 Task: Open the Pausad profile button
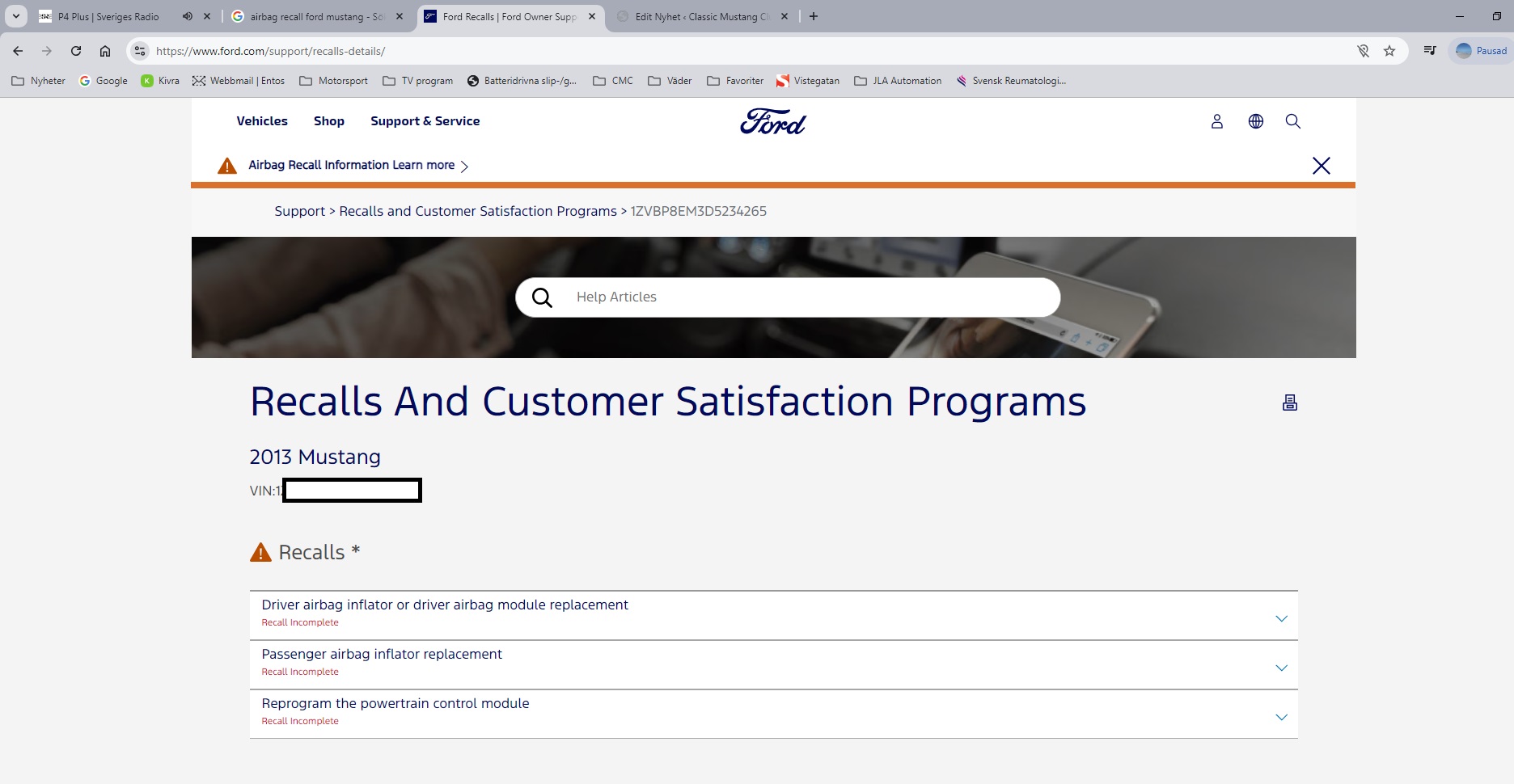1481,51
